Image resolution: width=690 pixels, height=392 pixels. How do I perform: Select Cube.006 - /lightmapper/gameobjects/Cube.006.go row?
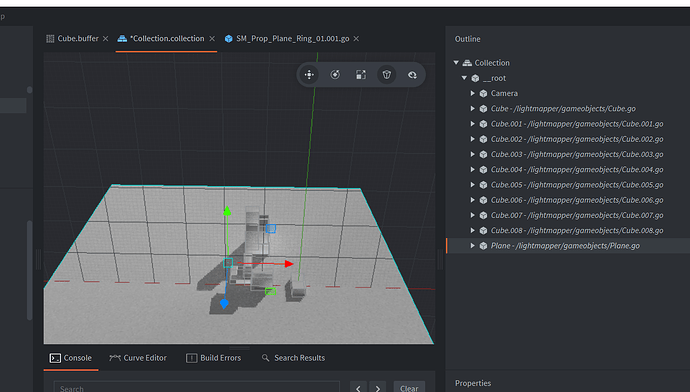(x=568, y=200)
